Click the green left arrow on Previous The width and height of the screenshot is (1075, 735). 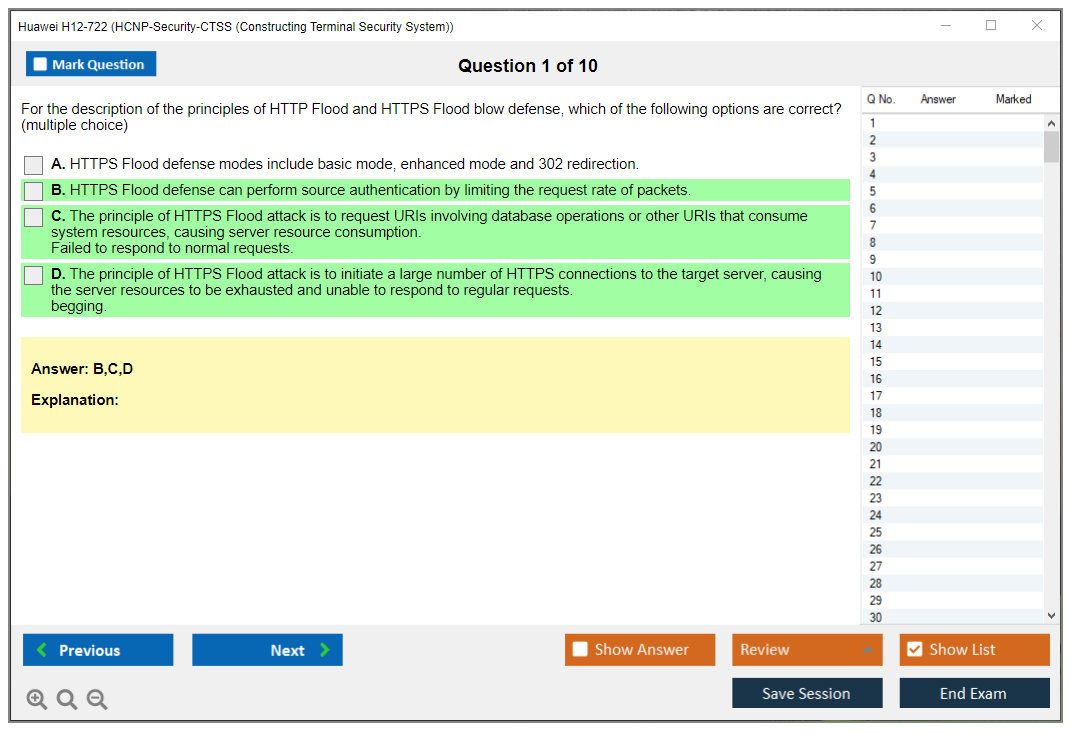point(41,650)
